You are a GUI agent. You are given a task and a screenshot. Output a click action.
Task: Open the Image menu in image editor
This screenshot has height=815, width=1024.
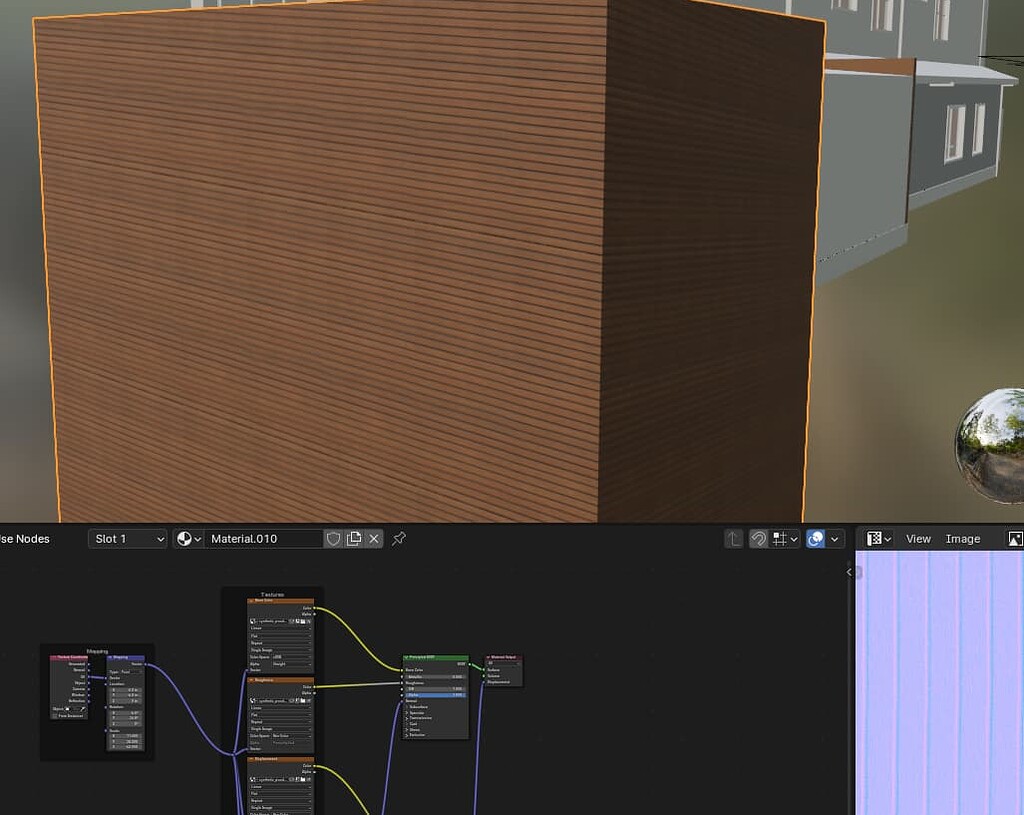tap(963, 539)
